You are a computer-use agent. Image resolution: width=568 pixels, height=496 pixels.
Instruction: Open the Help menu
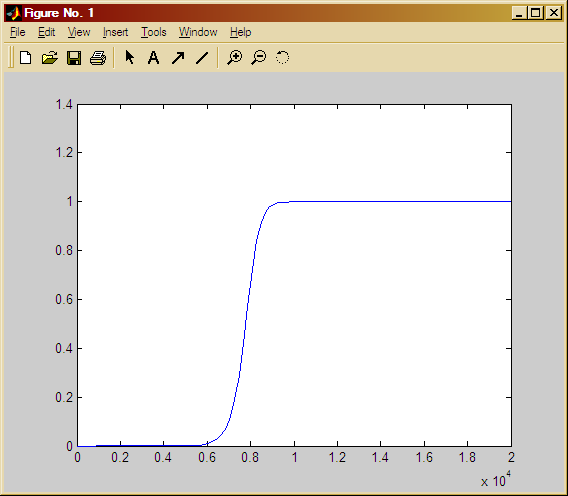tap(241, 32)
